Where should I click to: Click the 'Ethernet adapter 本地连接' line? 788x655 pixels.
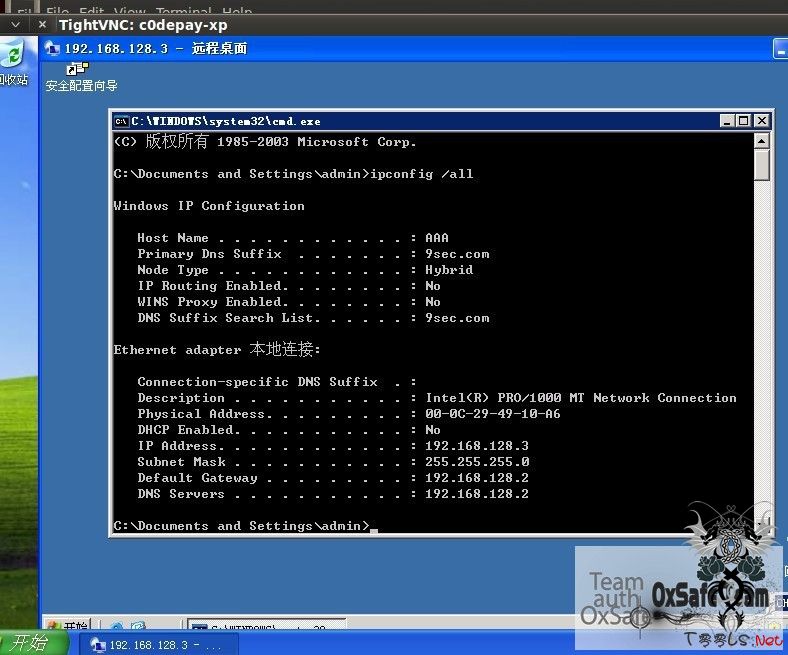217,349
